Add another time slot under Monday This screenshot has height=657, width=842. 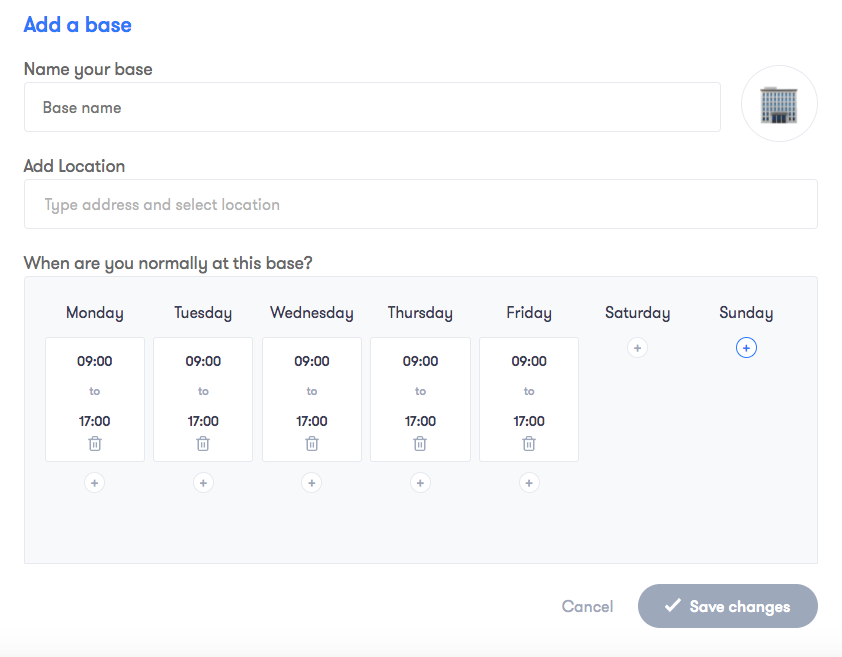95,483
